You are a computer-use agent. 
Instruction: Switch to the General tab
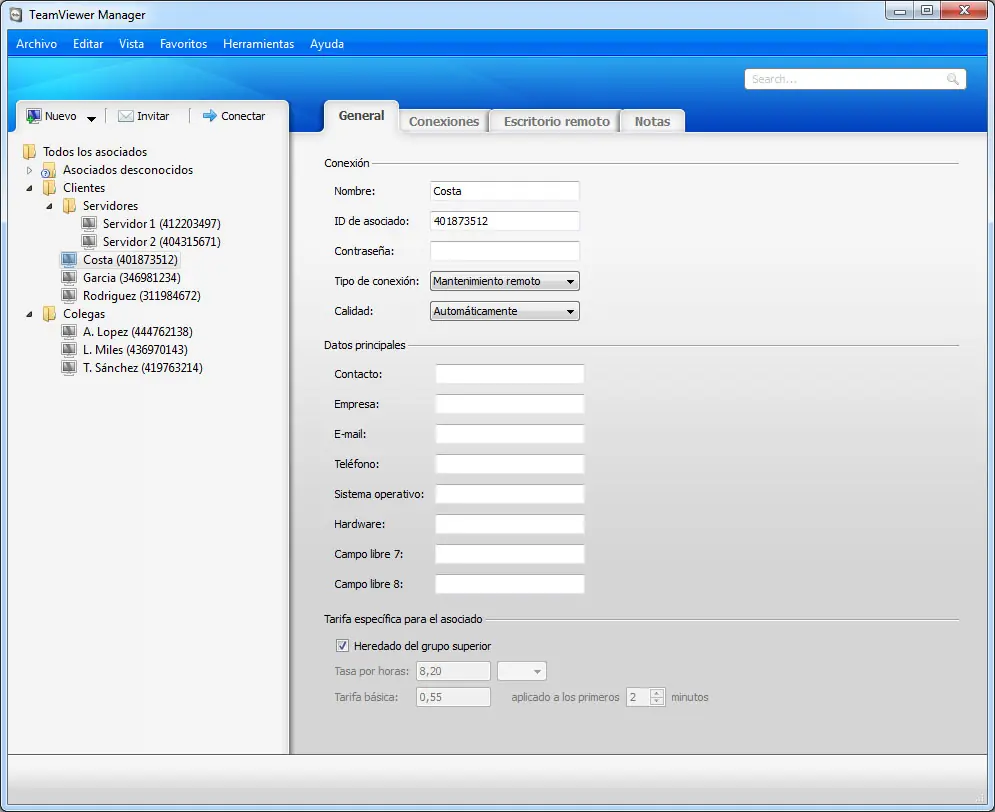click(x=361, y=116)
